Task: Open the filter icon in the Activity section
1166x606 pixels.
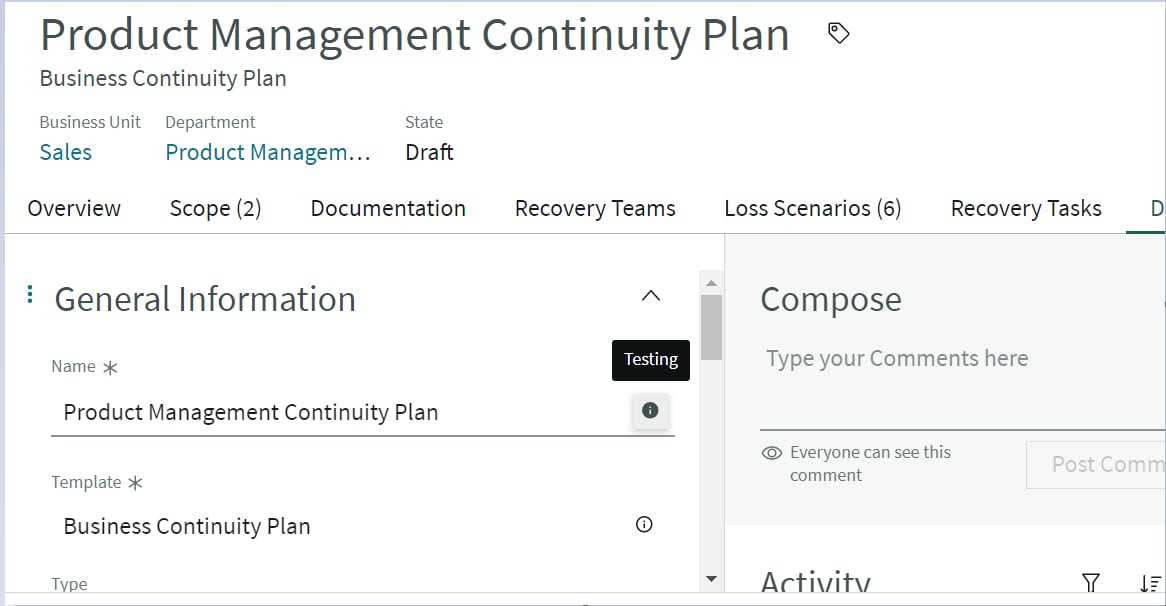Action: [1089, 582]
